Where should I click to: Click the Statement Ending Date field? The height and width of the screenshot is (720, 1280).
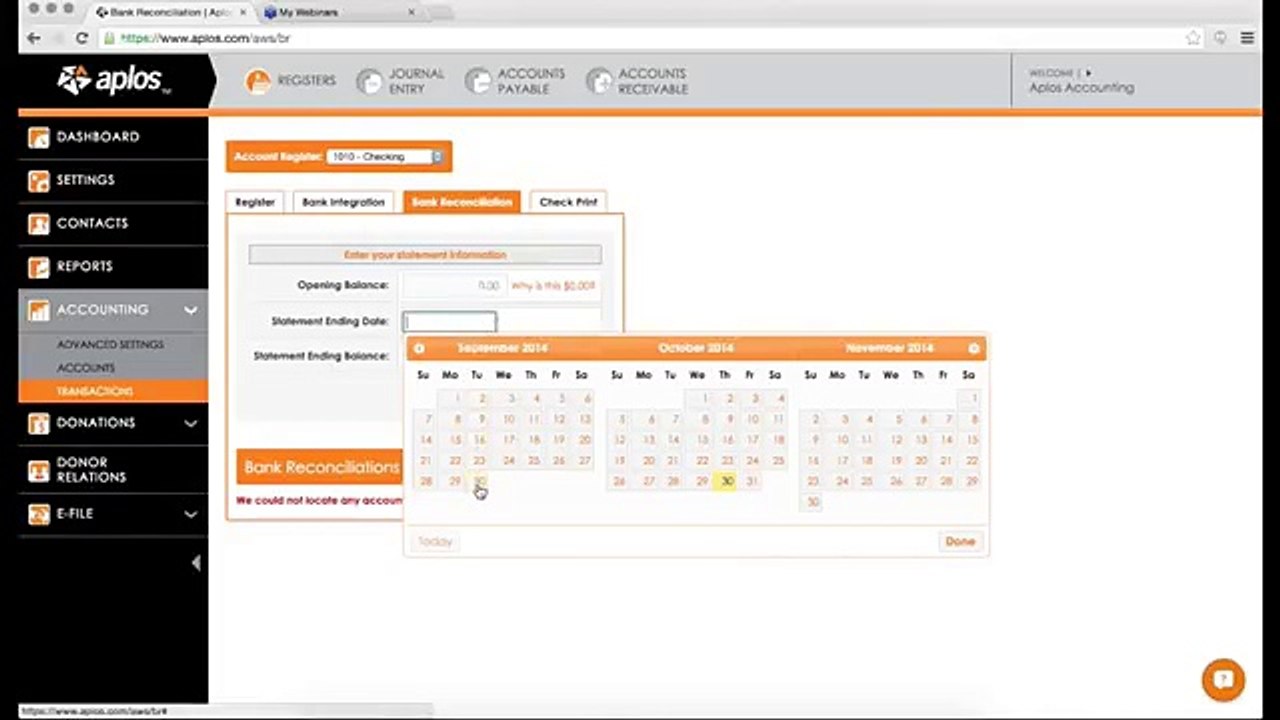(449, 322)
